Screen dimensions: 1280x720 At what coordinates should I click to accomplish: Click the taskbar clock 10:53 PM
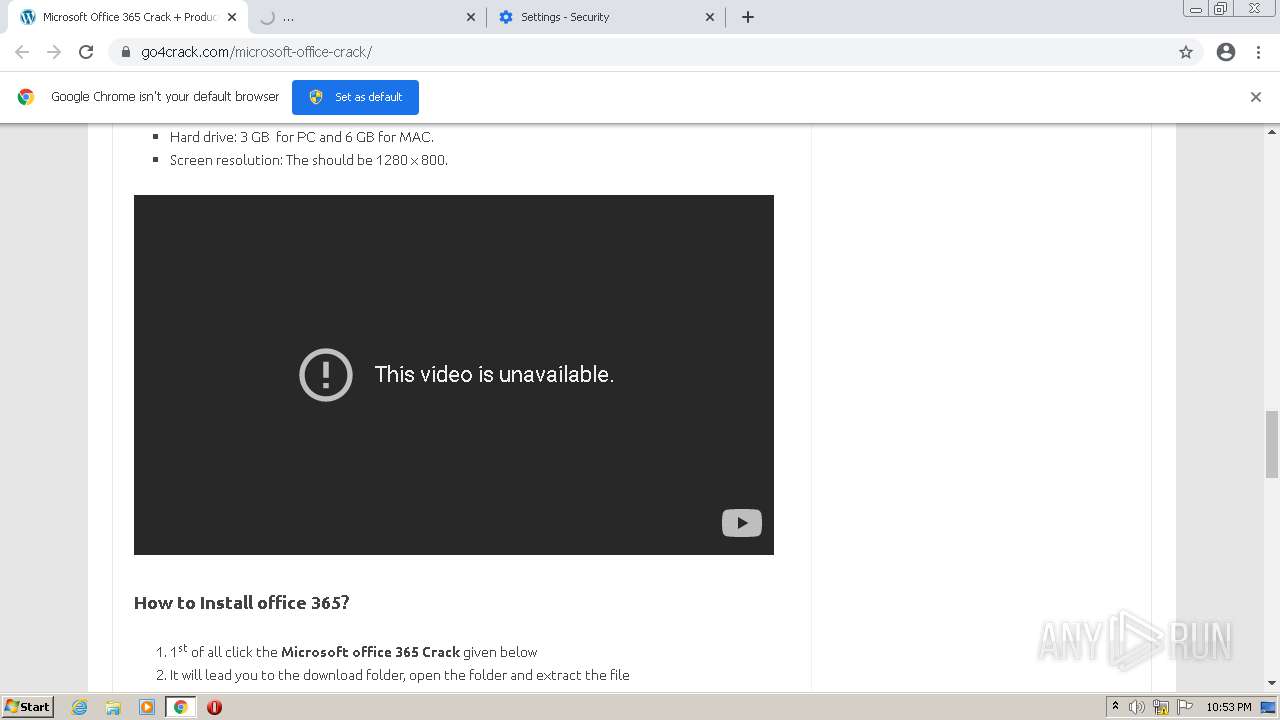pyautogui.click(x=1229, y=707)
